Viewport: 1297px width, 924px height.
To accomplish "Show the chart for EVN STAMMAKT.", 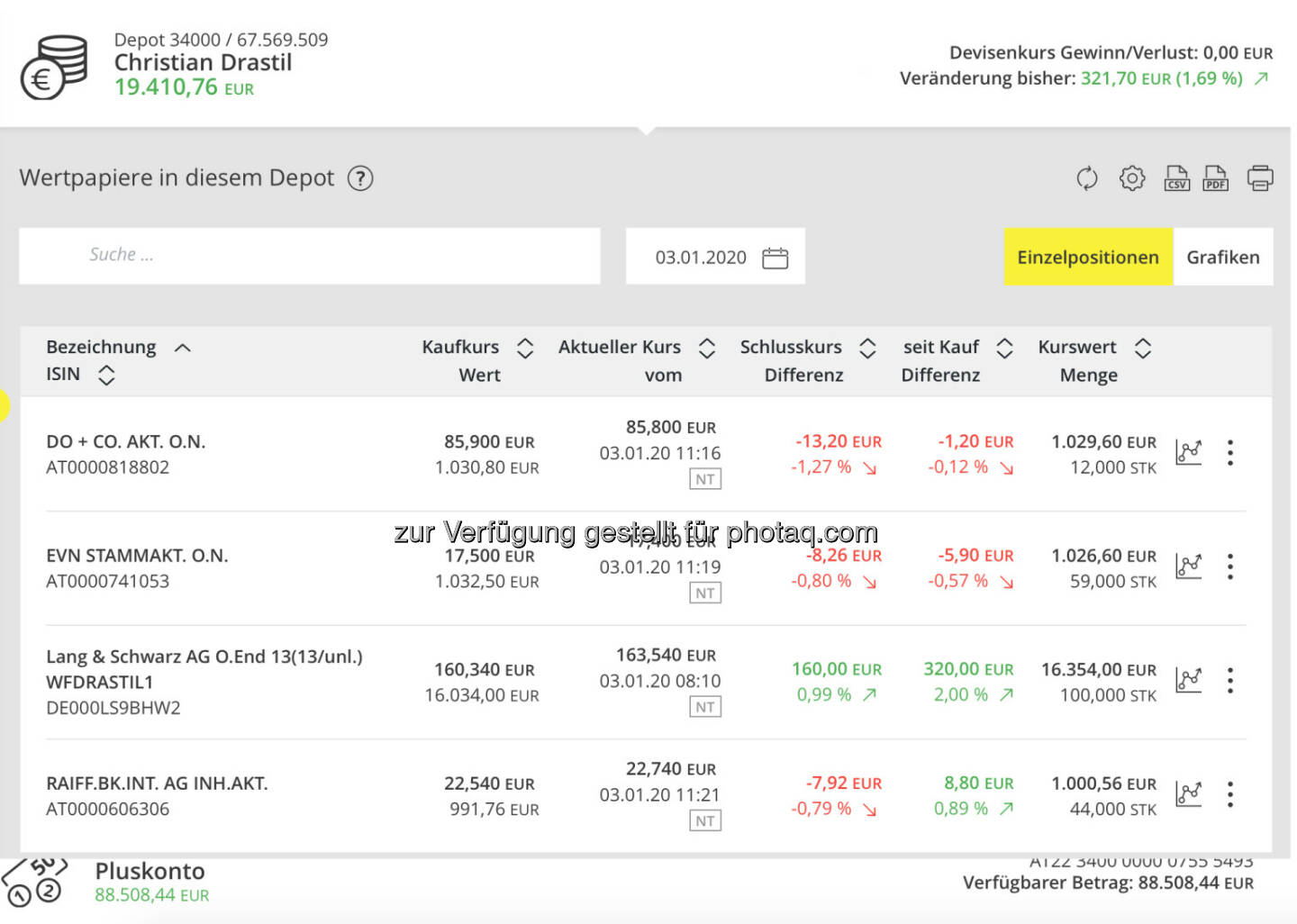I will click(1189, 566).
